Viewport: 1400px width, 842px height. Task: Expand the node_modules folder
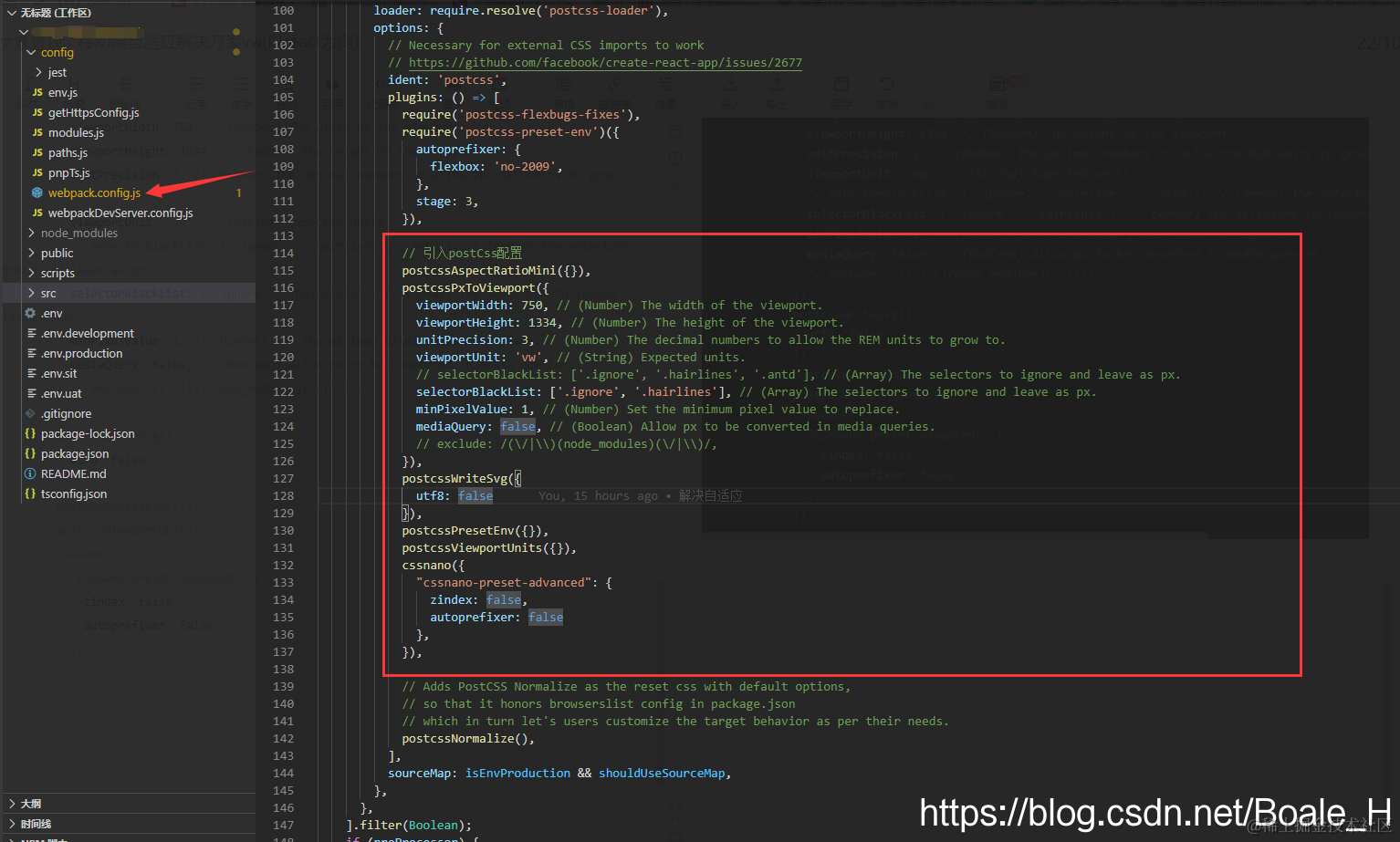31,233
